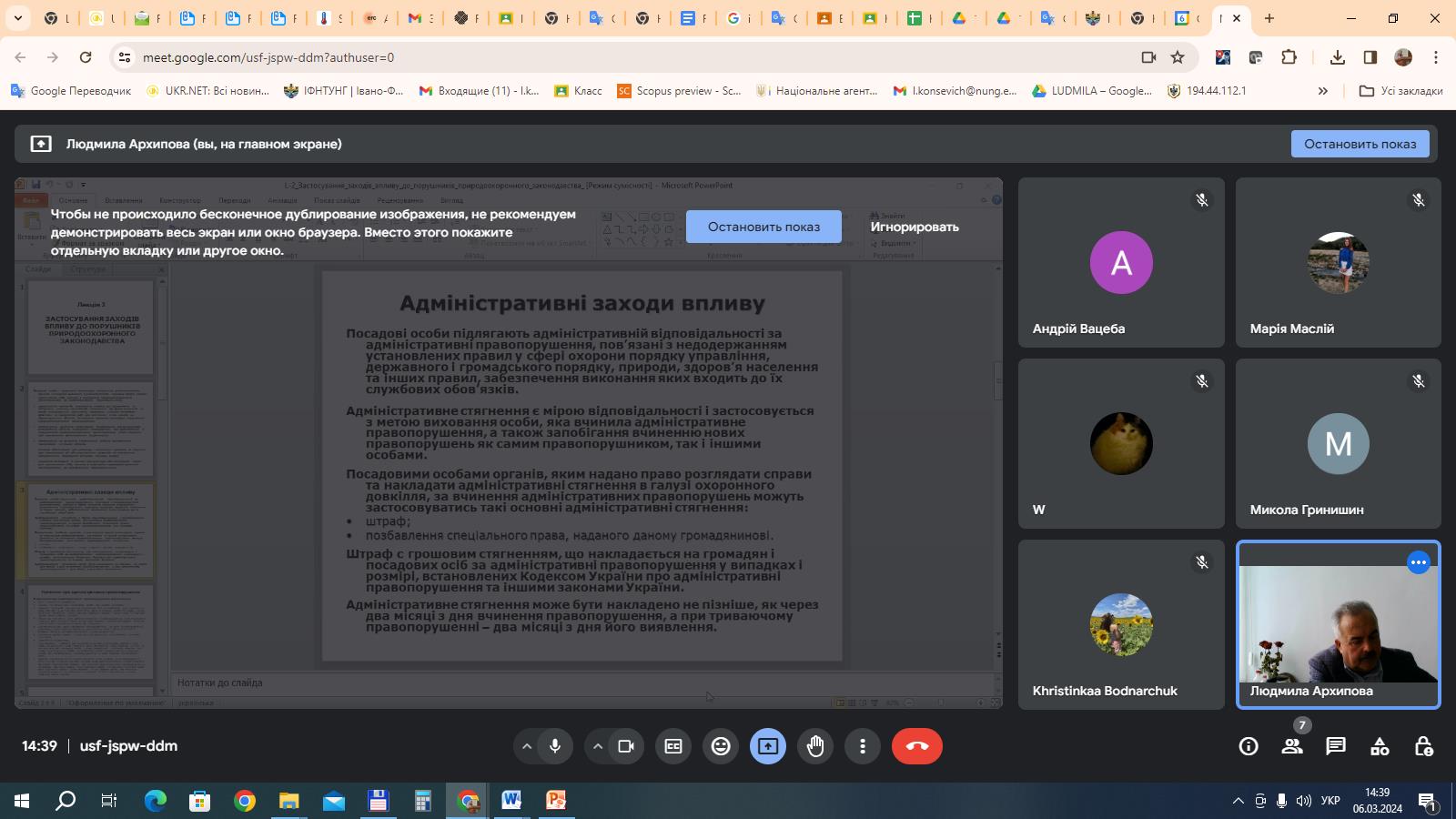Open host controls lock icon
This screenshot has height=819, width=1456.
1423,746
